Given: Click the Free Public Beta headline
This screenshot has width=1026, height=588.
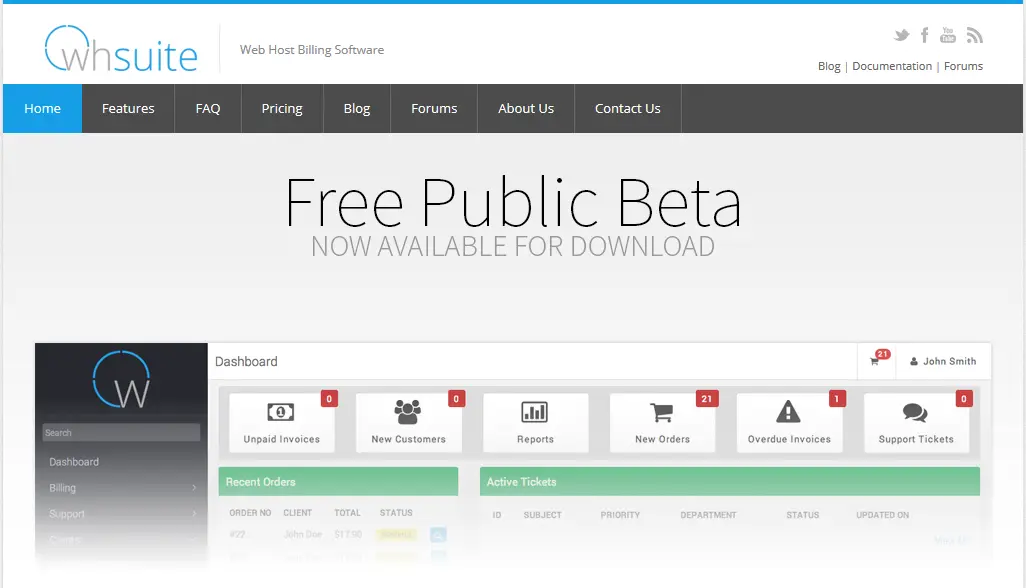Looking at the screenshot, I should click(x=513, y=202).
